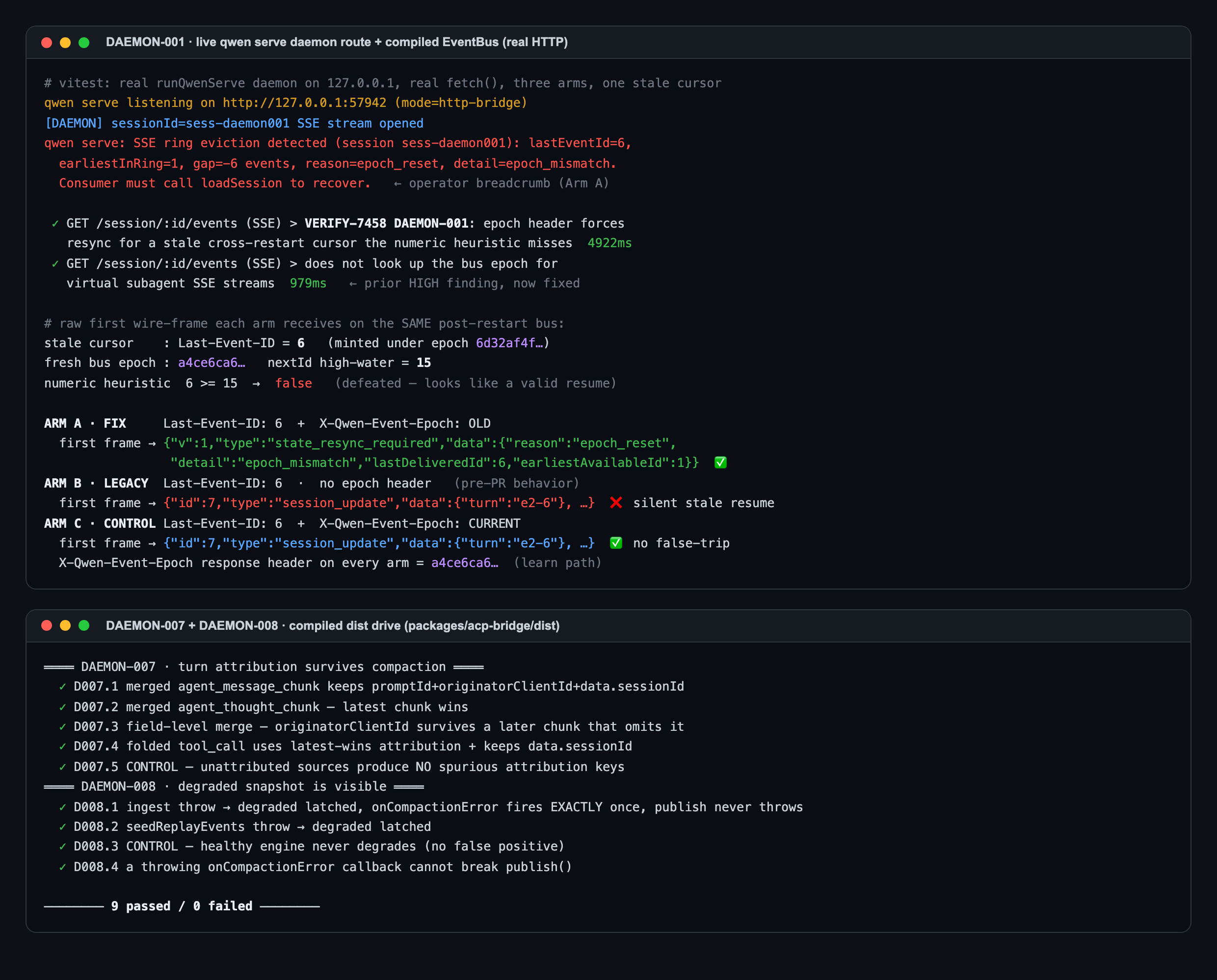Click 'Consumer must call loadSession to recover.'
Viewport: 1217px width, 980px height.
(214, 183)
